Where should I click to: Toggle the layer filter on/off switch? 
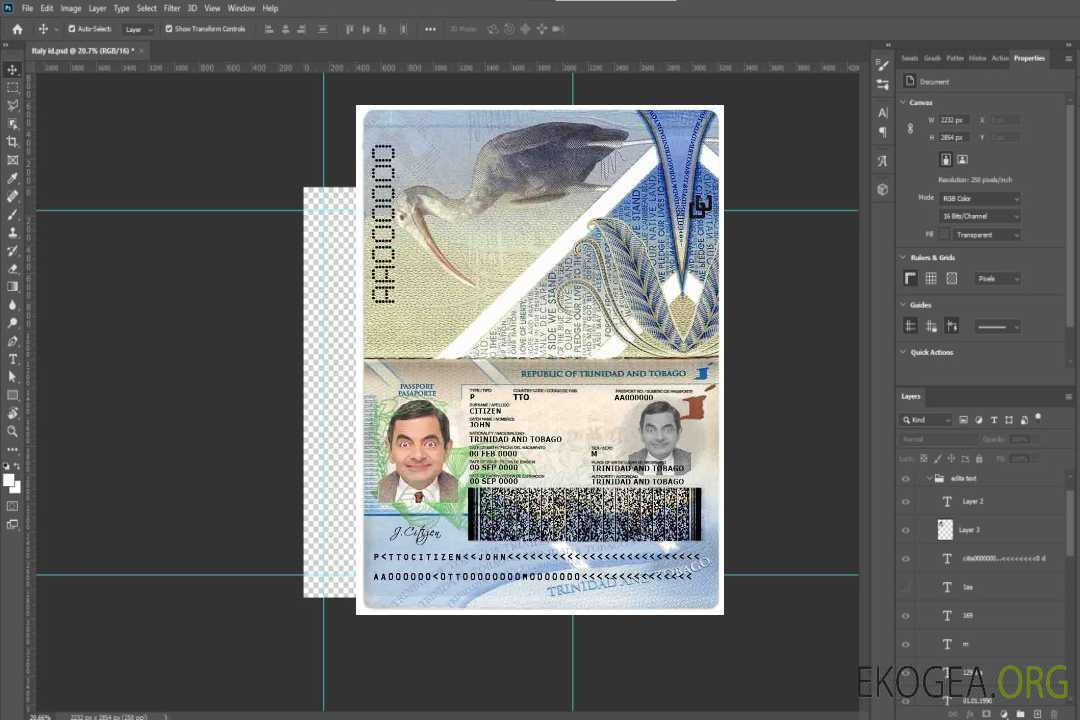coord(1038,418)
